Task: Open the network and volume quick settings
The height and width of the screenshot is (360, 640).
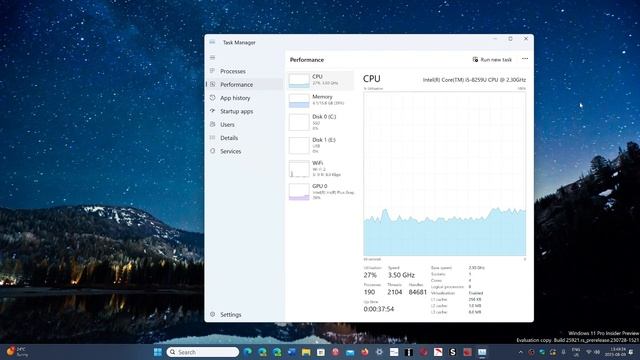Action: click(x=593, y=352)
